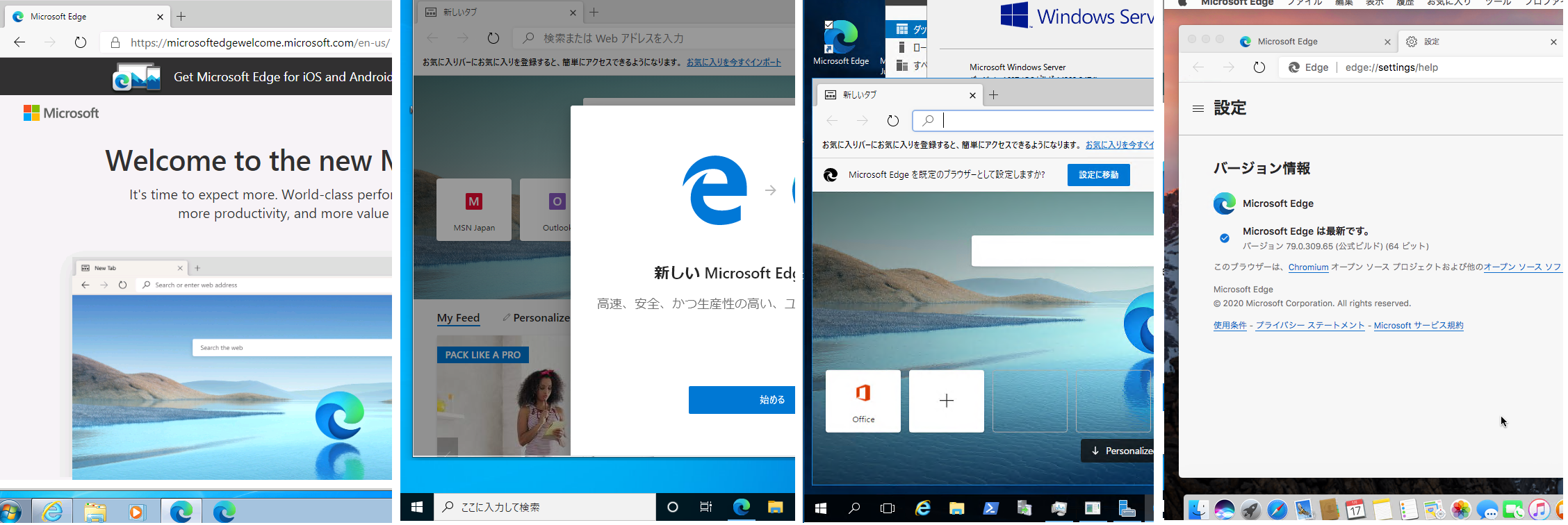Open search magnifier on the Windows Server taskbar
Screen dimensions: 1568x525
(x=854, y=509)
